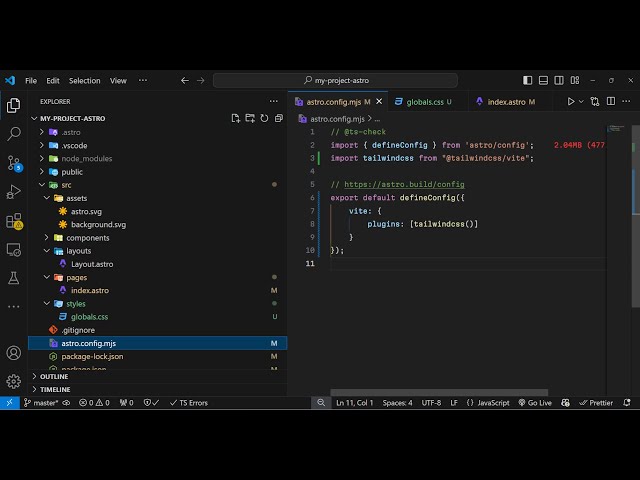Open the Remote Explorer view
Image resolution: width=640 pixels, height=480 pixels.
pos(13,249)
